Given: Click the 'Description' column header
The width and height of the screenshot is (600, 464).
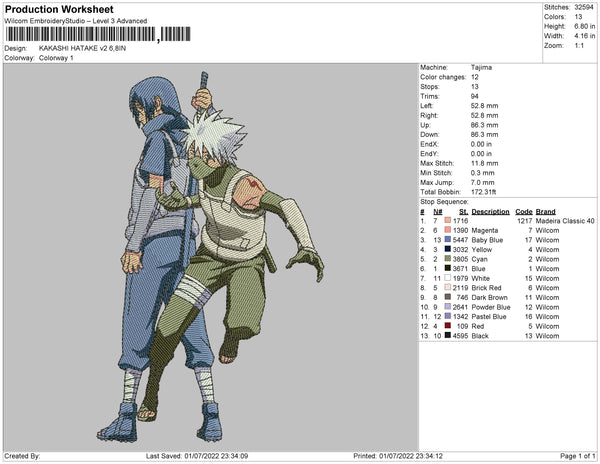Looking at the screenshot, I should coord(490,212).
